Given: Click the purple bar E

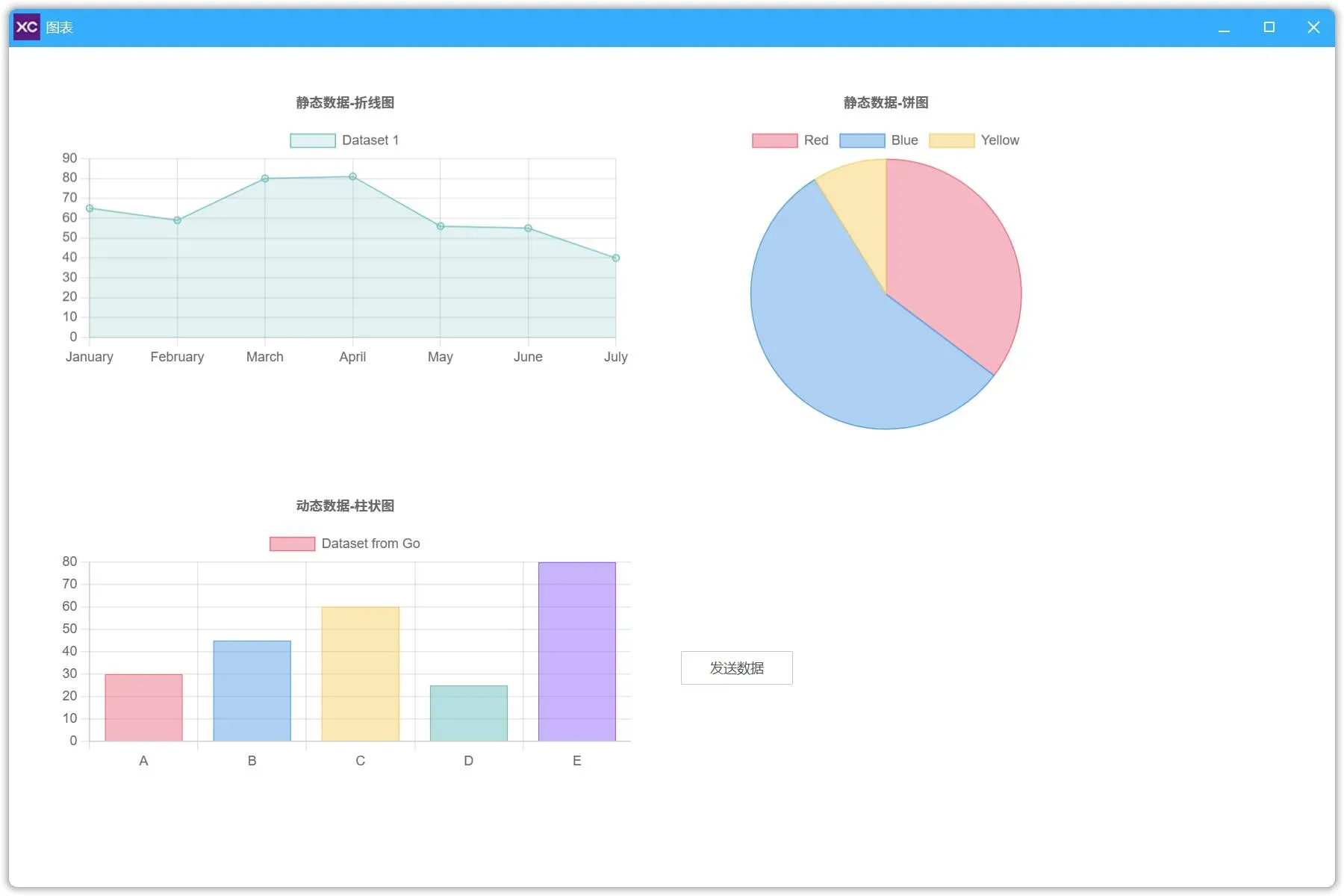Looking at the screenshot, I should pyautogui.click(x=577, y=652).
